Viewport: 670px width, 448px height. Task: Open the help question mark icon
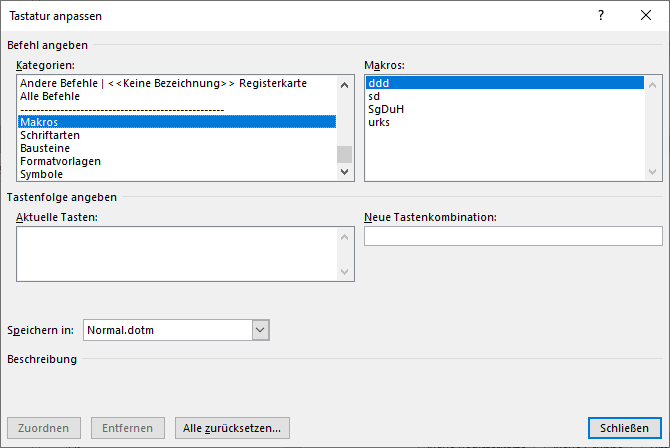coord(601,15)
